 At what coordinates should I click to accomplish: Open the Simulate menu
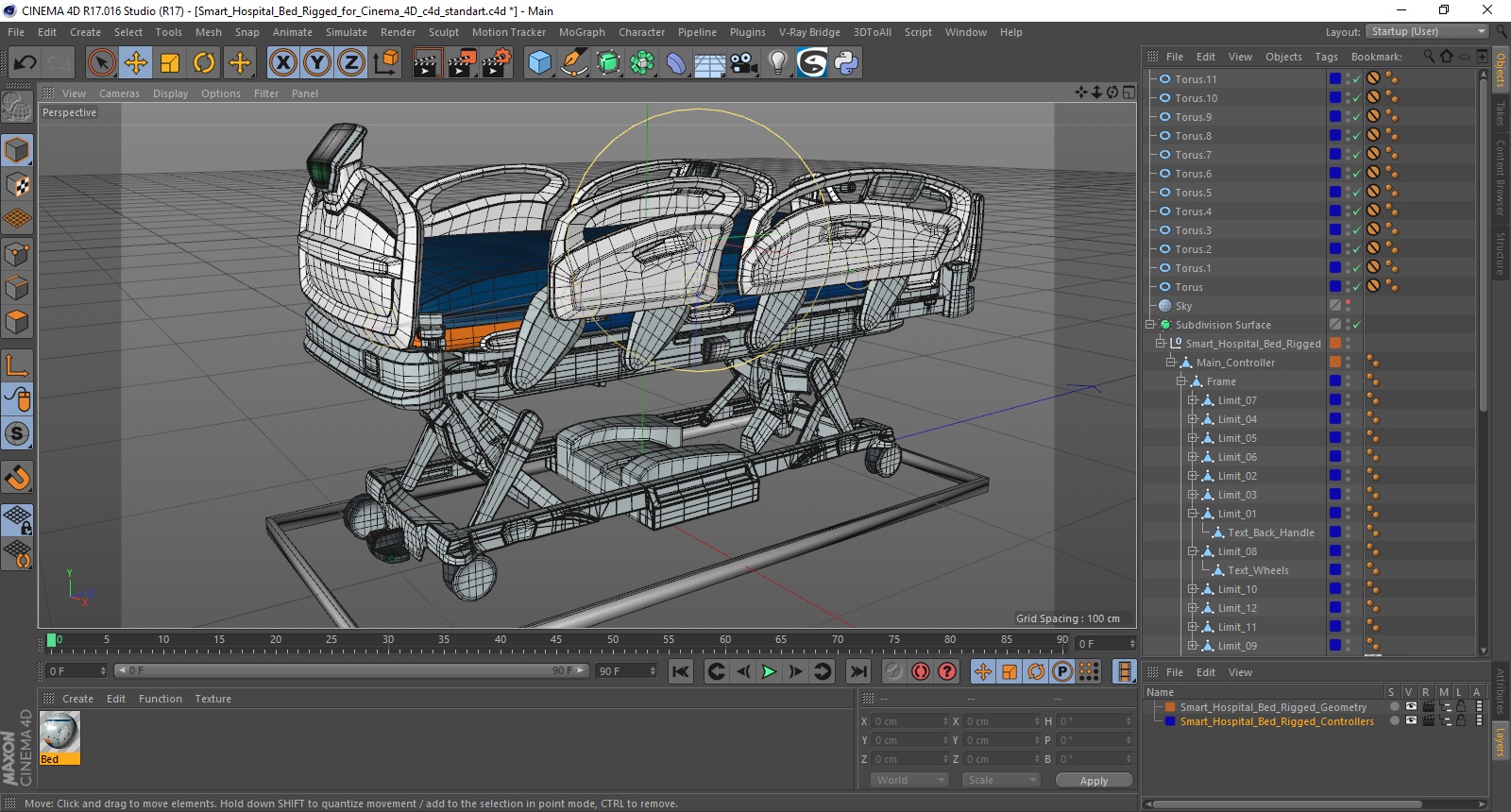tap(347, 32)
